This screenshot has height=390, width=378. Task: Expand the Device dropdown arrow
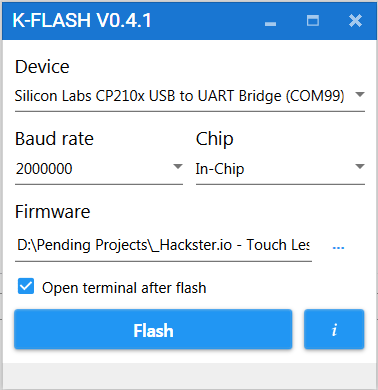(x=360, y=95)
